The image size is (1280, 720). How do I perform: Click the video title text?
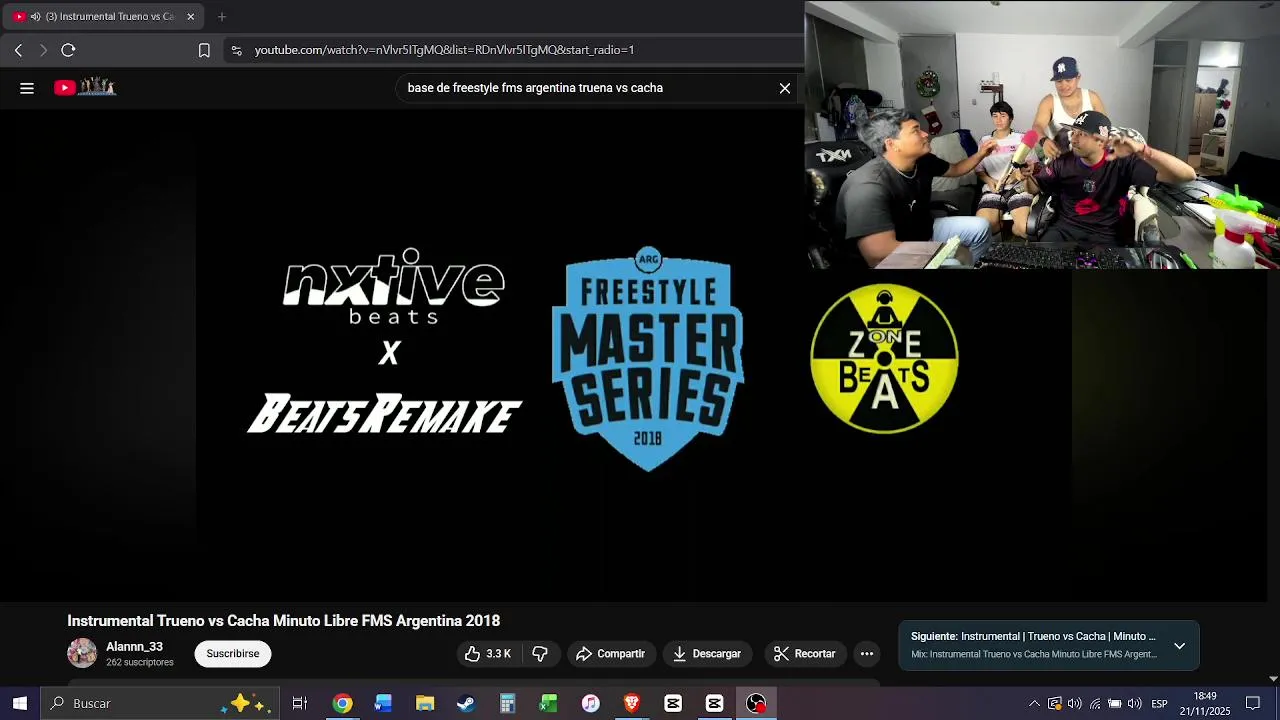[x=283, y=621]
